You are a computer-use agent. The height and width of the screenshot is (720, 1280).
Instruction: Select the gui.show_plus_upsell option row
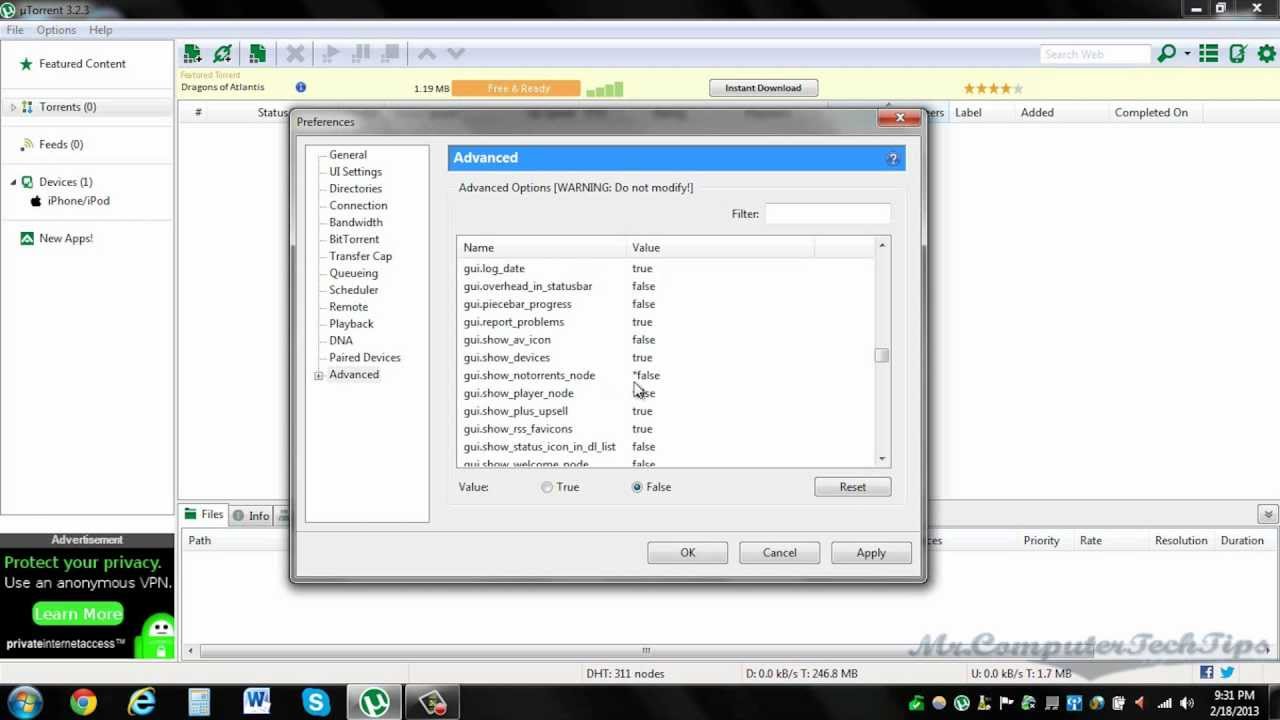pyautogui.click(x=665, y=411)
